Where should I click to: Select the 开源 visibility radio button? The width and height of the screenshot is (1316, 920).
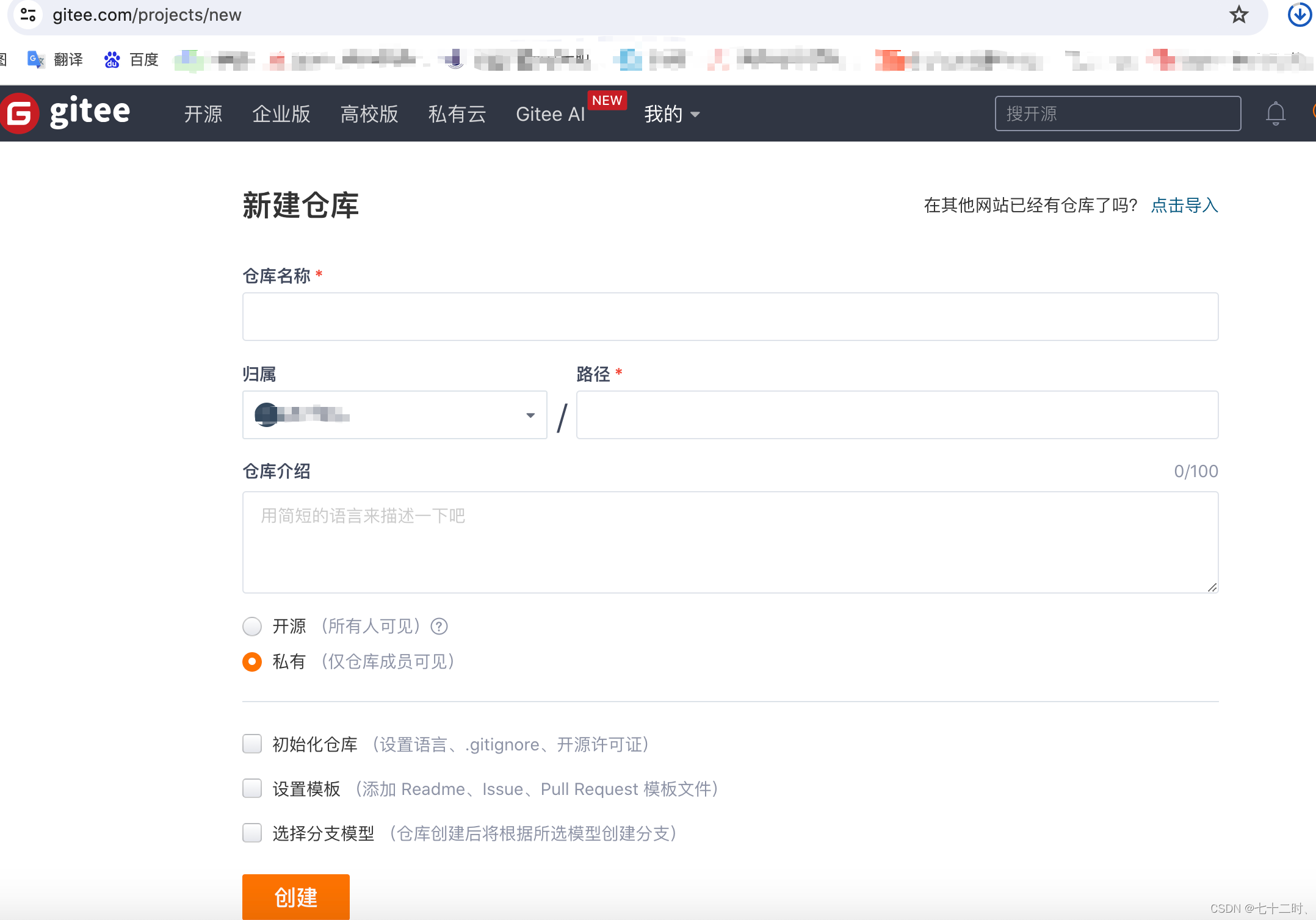(x=251, y=626)
